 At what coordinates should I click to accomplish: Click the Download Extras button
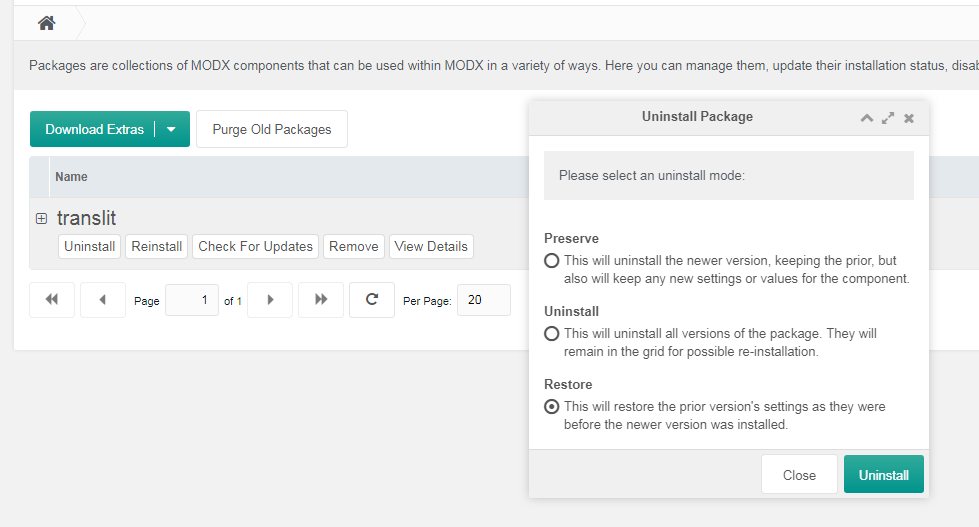[x=94, y=129]
